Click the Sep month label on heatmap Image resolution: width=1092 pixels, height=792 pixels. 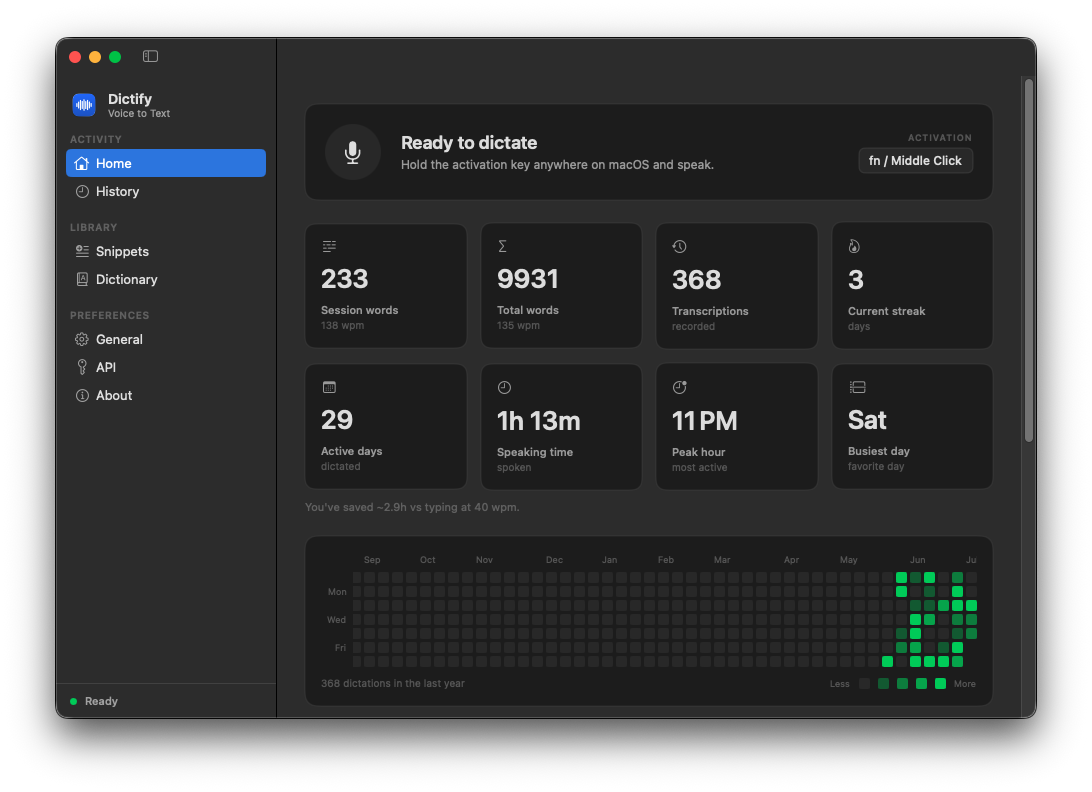click(372, 560)
